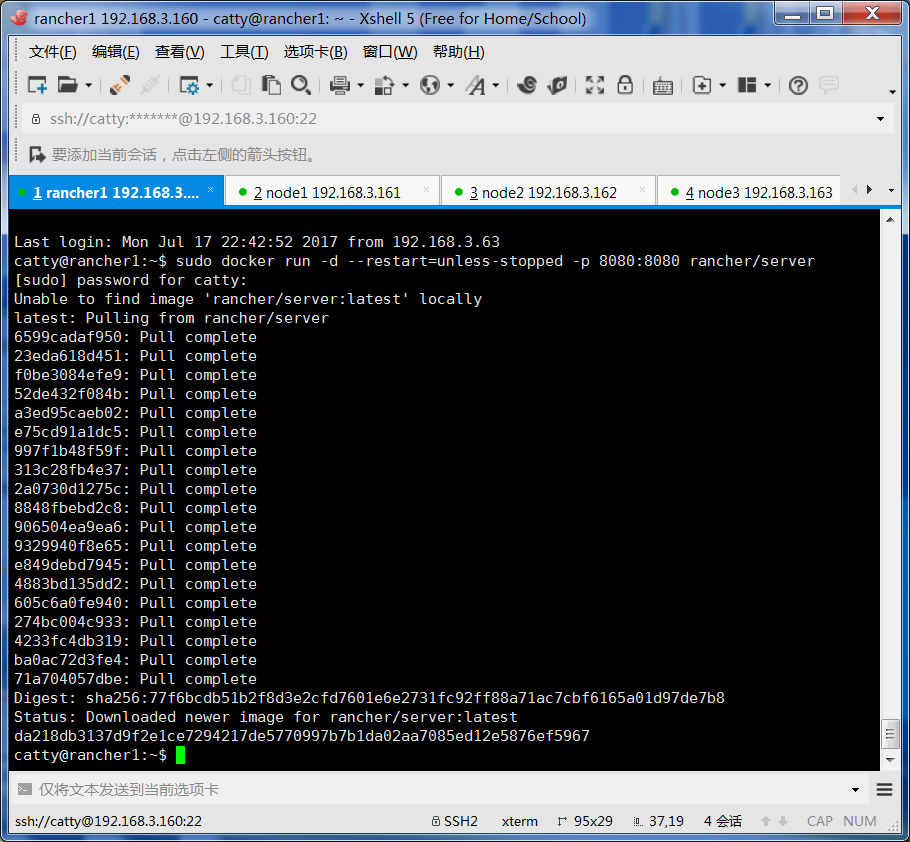Open compose bar send-target dropdown
The image size is (910, 842).
(855, 790)
